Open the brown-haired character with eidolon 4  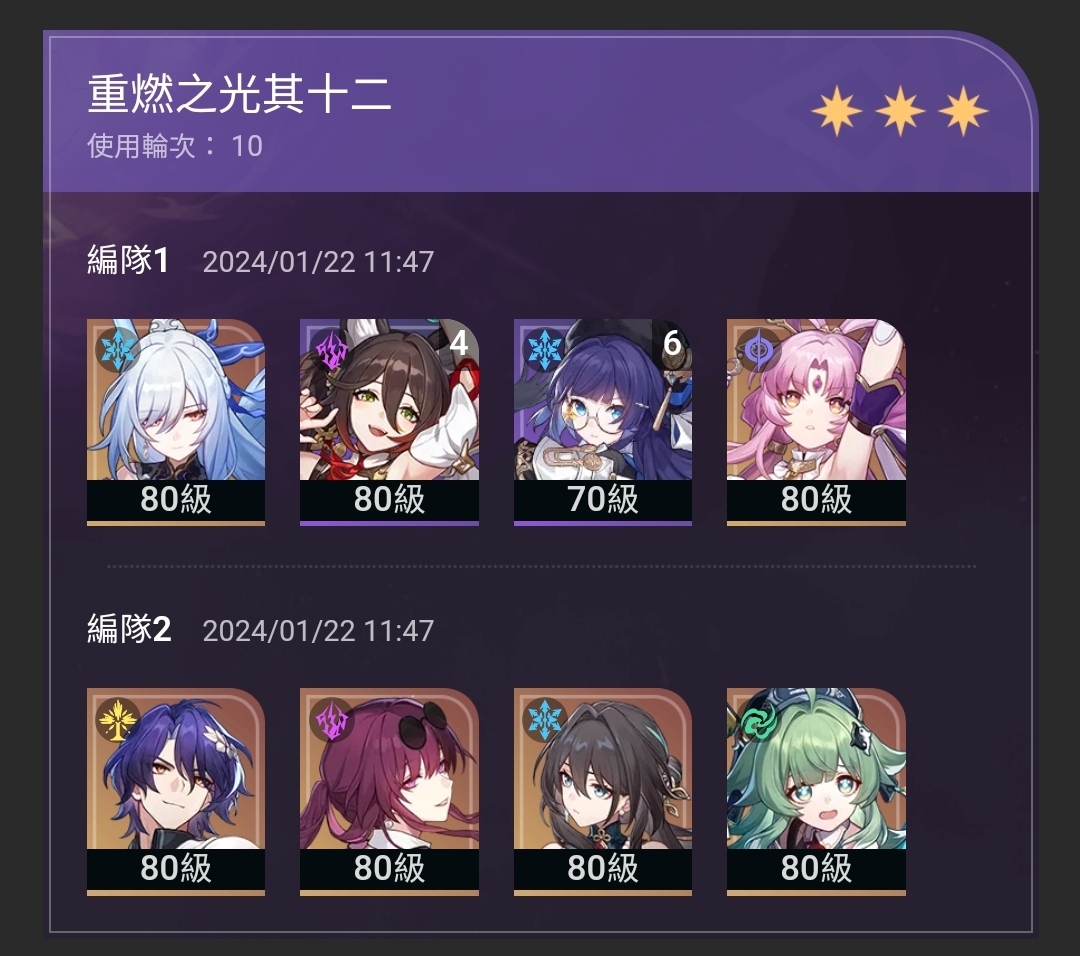[x=389, y=422]
